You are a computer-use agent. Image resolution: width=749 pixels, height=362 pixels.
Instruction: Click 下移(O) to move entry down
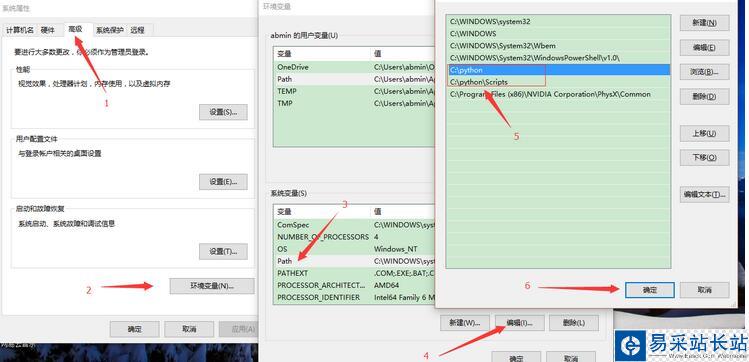pyautogui.click(x=705, y=158)
